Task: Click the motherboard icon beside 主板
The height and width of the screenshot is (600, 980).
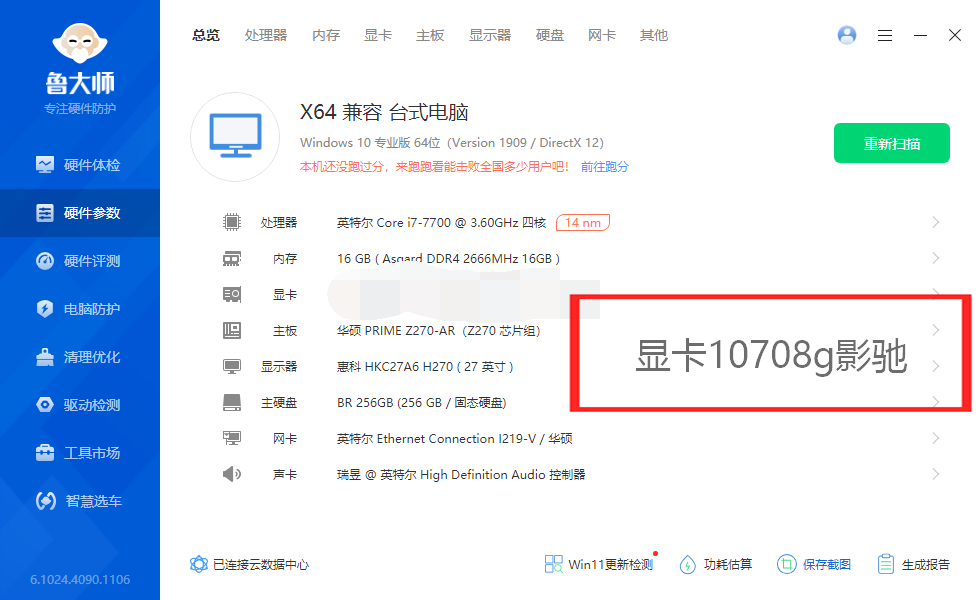Action: (232, 331)
